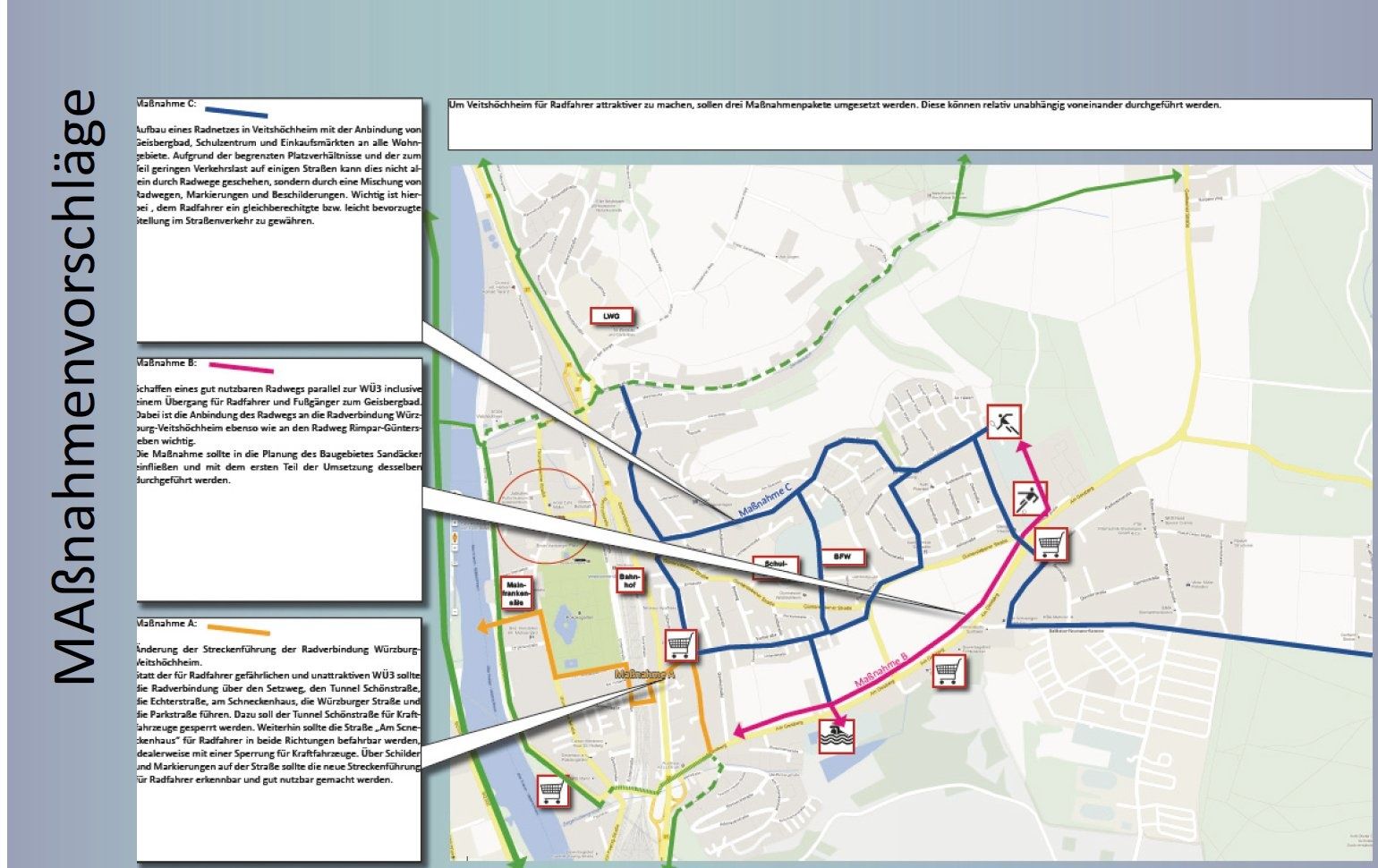Click the orange legend line for Maßnahme A

point(238,630)
